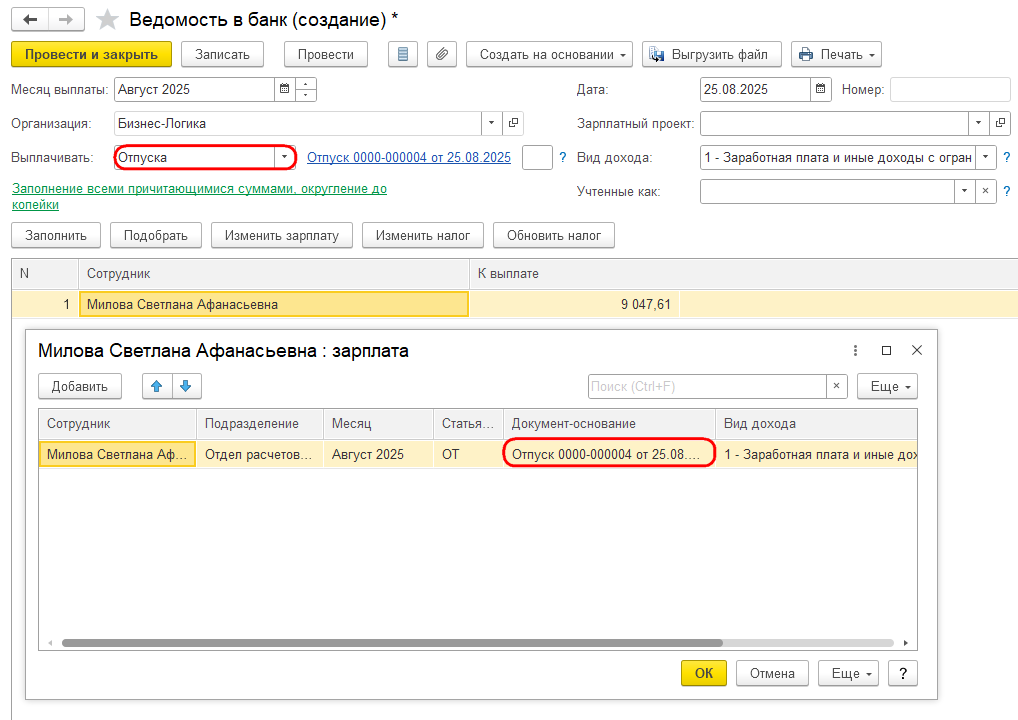Click the Обновить налог button
The width and height of the screenshot is (1018, 720).
(554, 236)
